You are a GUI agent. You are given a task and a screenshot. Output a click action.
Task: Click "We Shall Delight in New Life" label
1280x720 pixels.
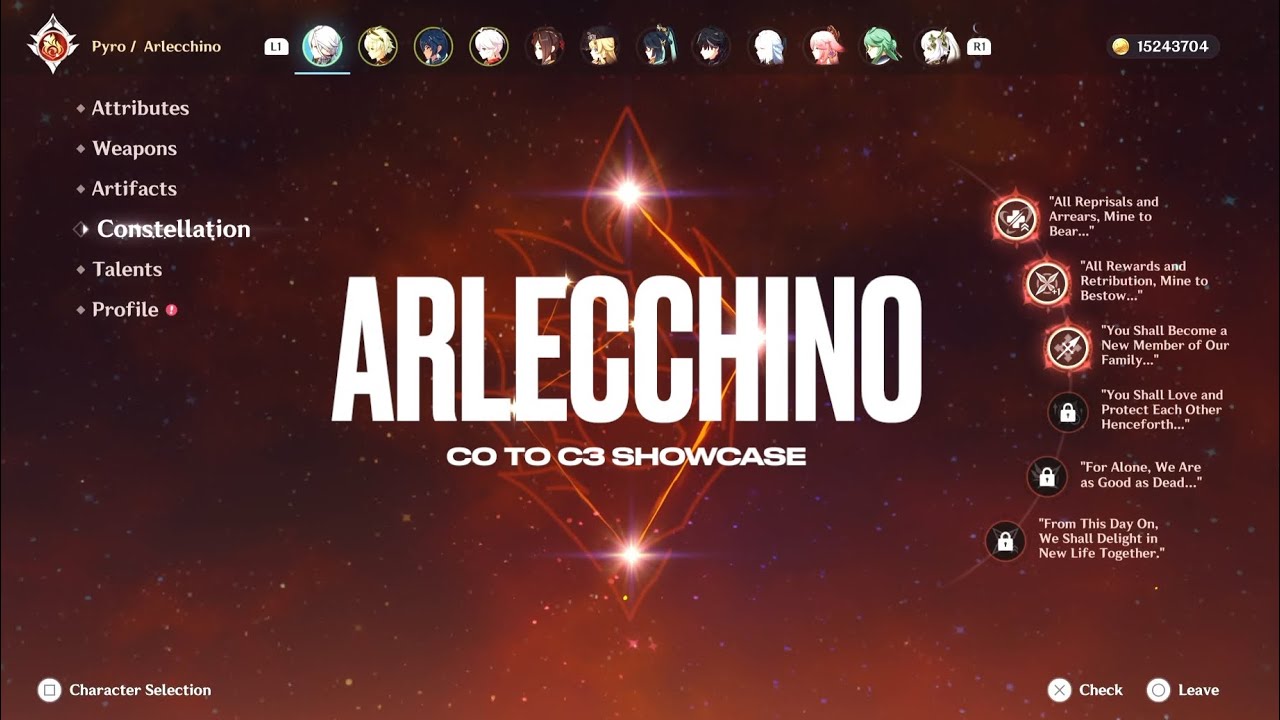[x=1101, y=539]
